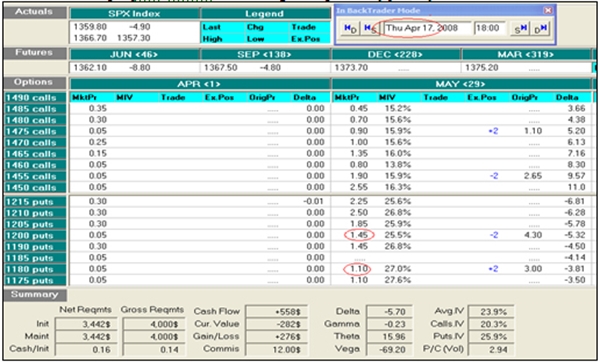Select the 1200 puts row header

[x=35, y=235]
